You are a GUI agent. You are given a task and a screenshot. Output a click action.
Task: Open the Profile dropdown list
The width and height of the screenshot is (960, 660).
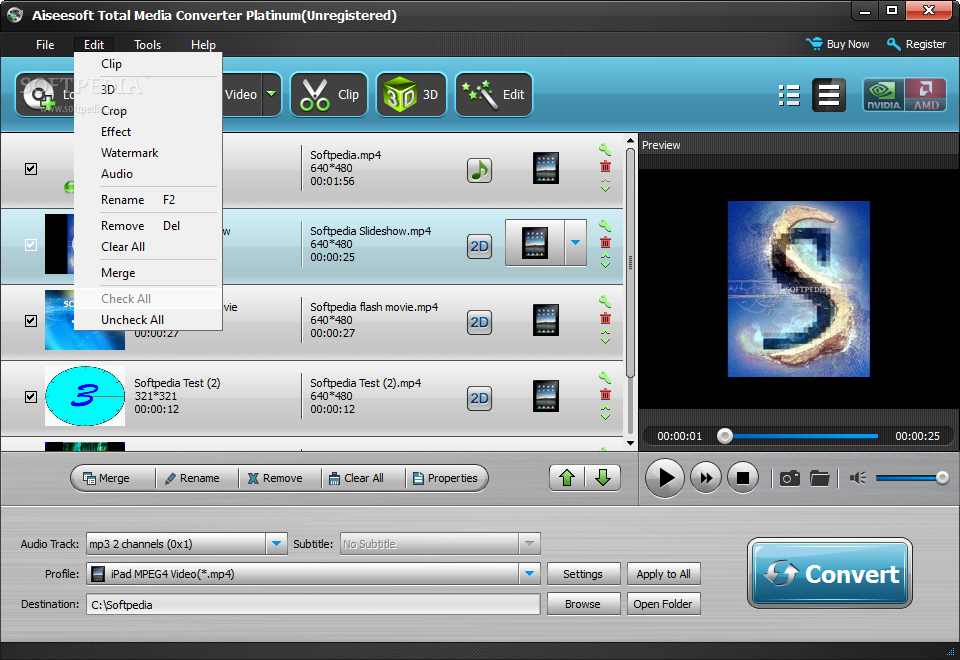(530, 574)
